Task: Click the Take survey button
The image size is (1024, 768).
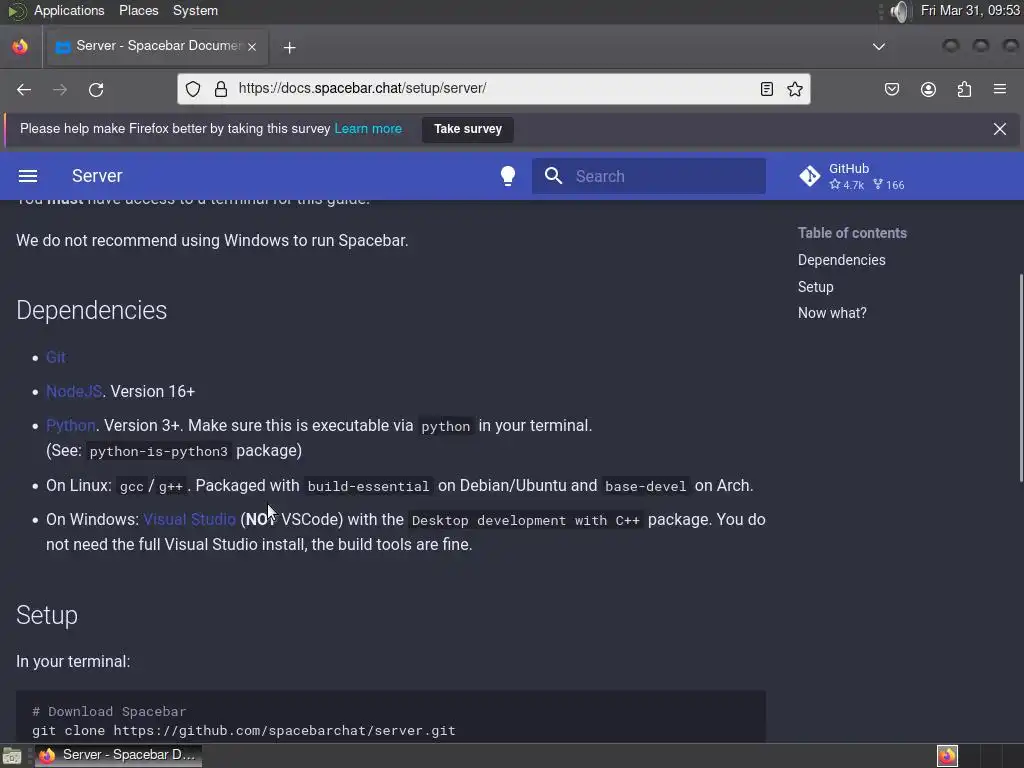Action: 468,129
